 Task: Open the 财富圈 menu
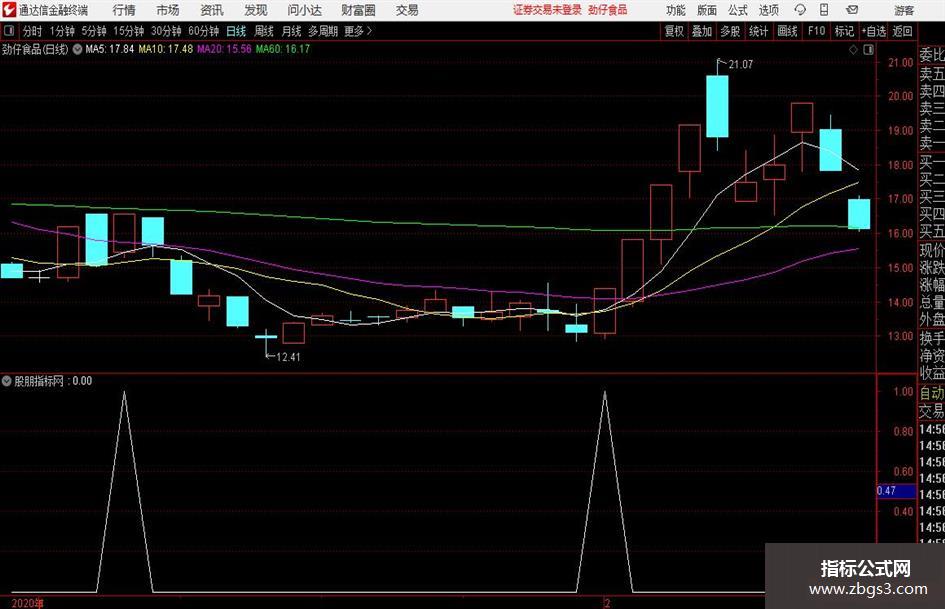tap(358, 10)
